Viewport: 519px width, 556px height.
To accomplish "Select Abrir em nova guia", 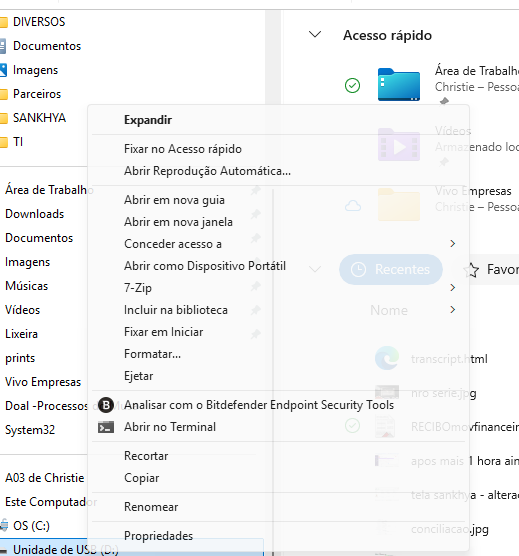I will click(x=174, y=200).
